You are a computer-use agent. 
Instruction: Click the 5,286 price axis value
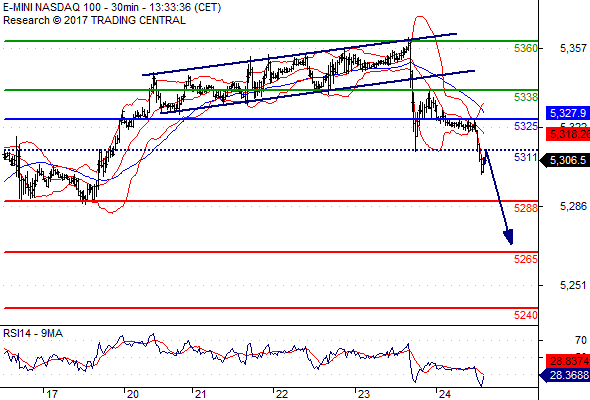point(573,206)
